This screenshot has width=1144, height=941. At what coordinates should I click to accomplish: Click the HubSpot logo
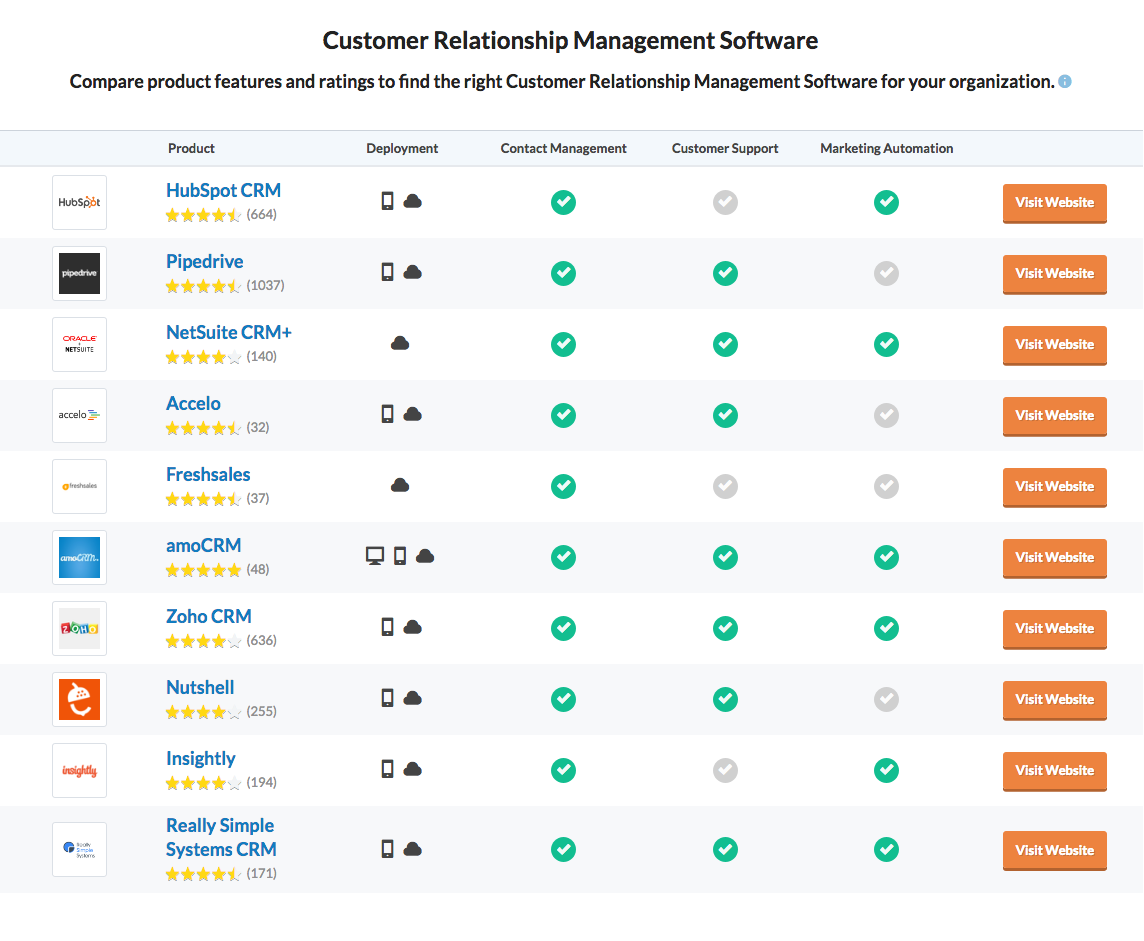coord(79,202)
